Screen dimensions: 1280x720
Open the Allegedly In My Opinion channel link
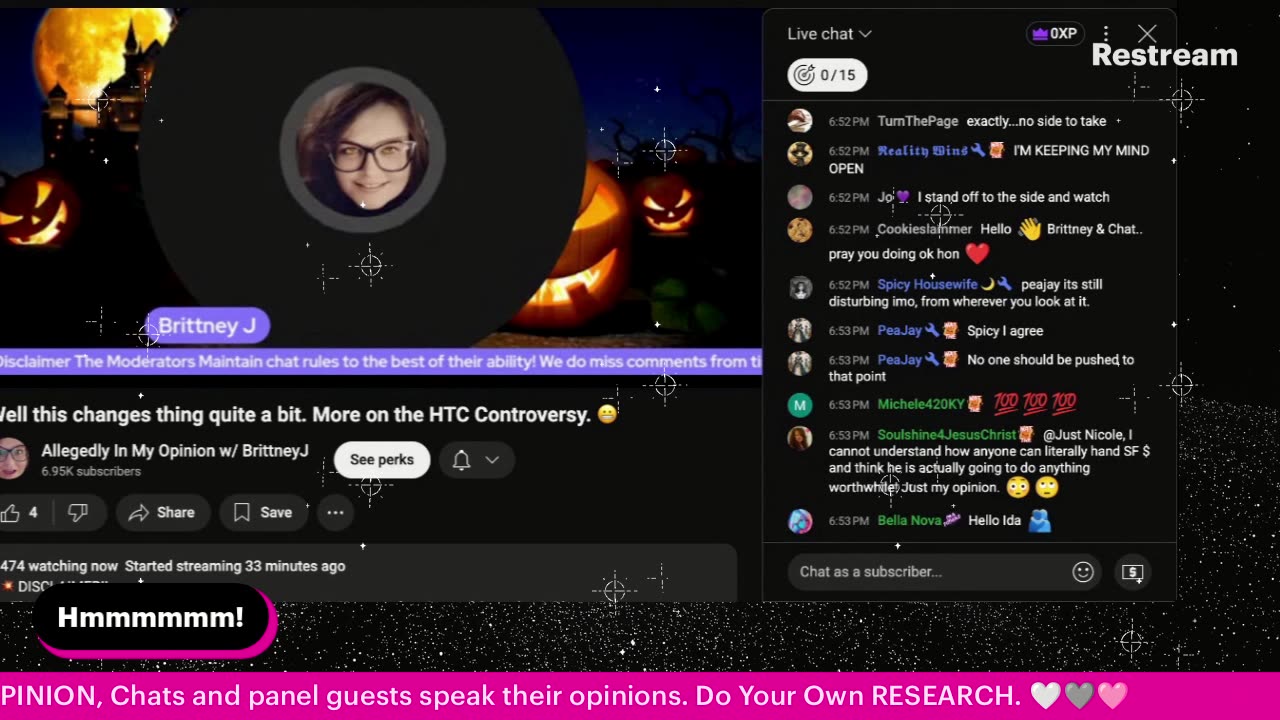175,451
